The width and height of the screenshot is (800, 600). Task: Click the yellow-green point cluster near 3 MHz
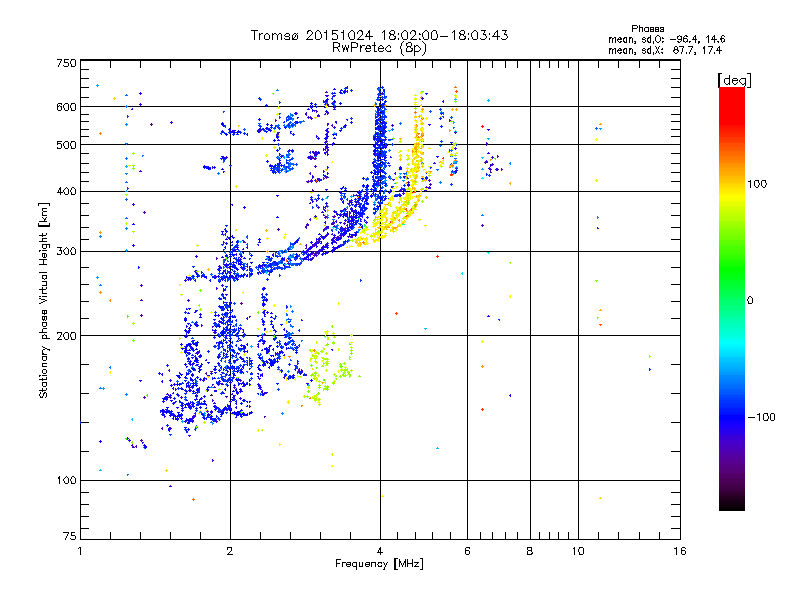pyautogui.click(x=330, y=365)
